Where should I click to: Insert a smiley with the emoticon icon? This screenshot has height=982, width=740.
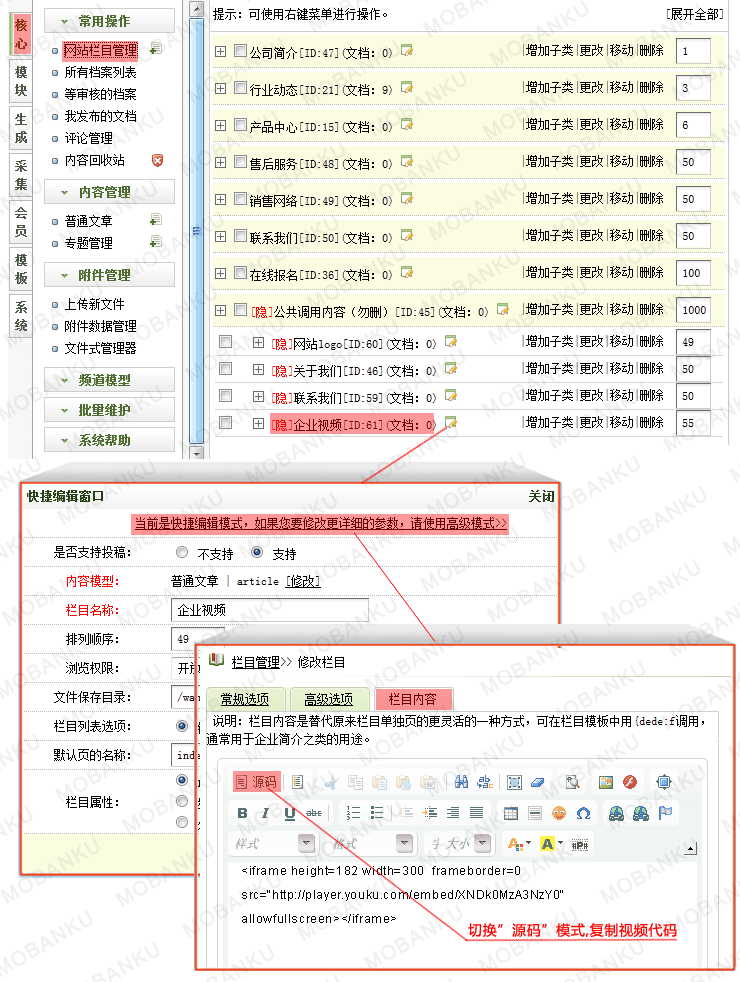[x=559, y=813]
